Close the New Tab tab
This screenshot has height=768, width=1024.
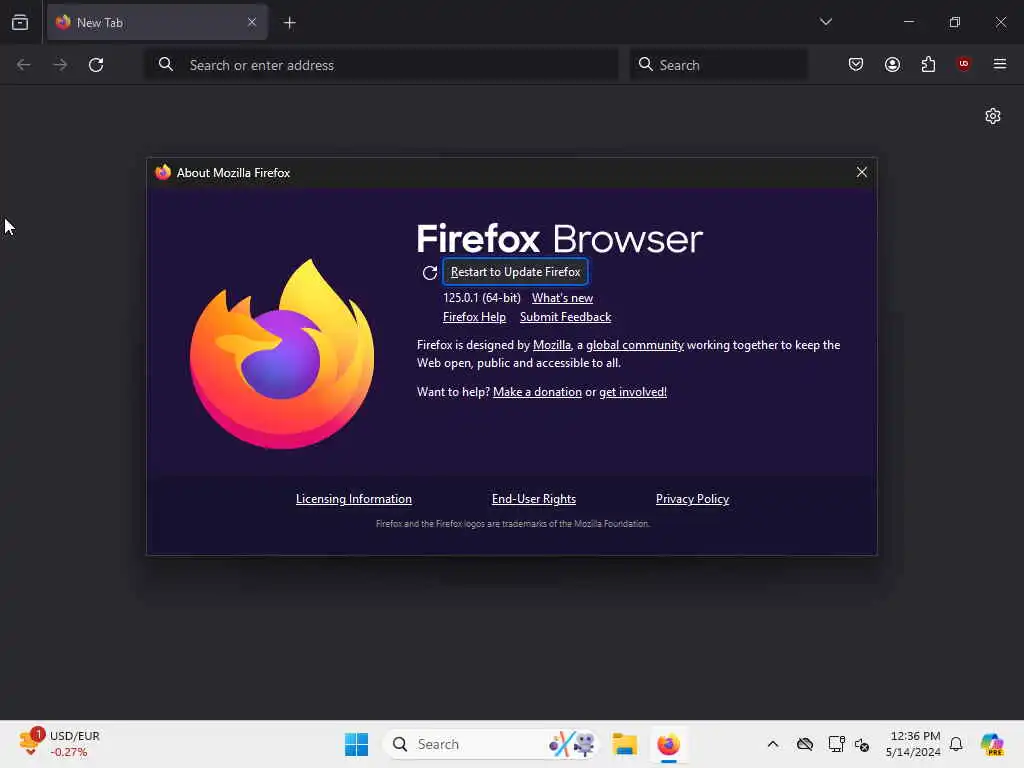(252, 22)
